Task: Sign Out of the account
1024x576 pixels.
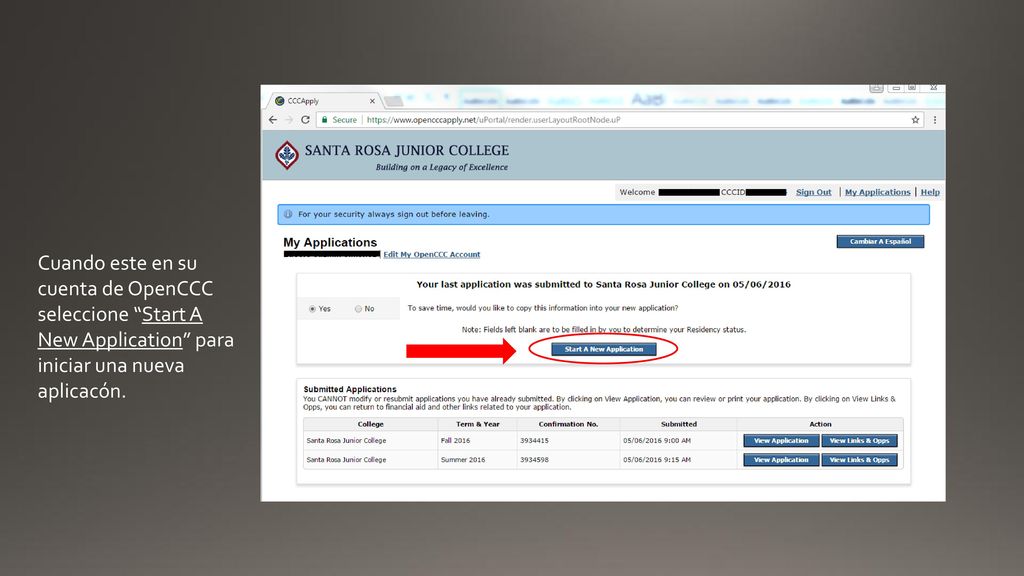Action: (x=813, y=192)
